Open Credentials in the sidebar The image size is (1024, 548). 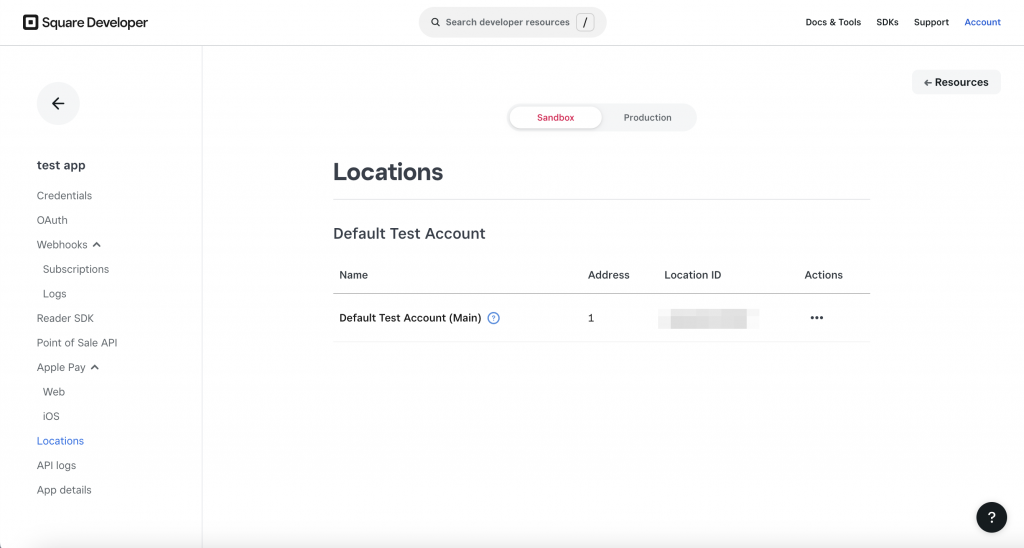tap(64, 195)
